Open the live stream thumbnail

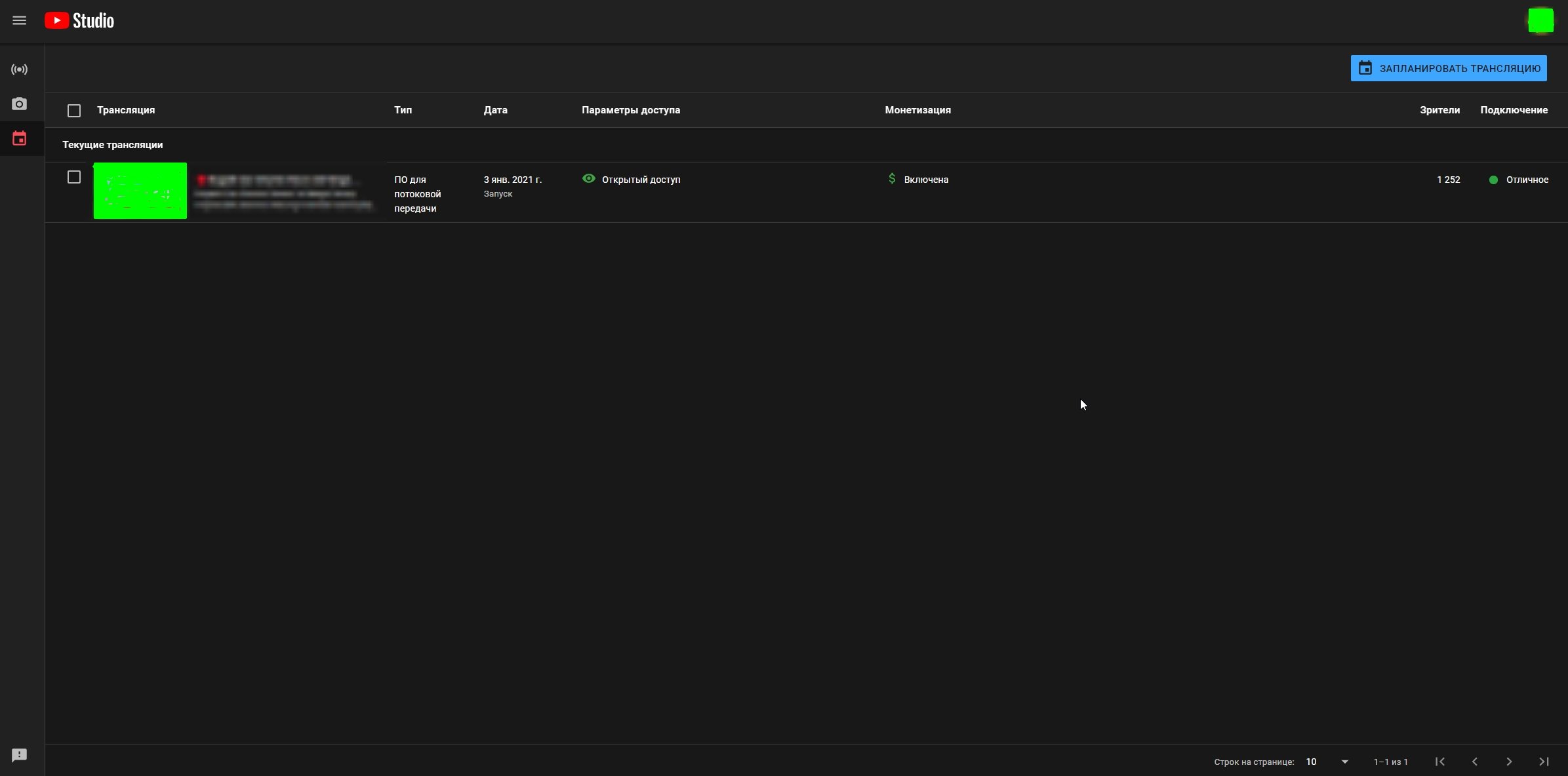(140, 191)
